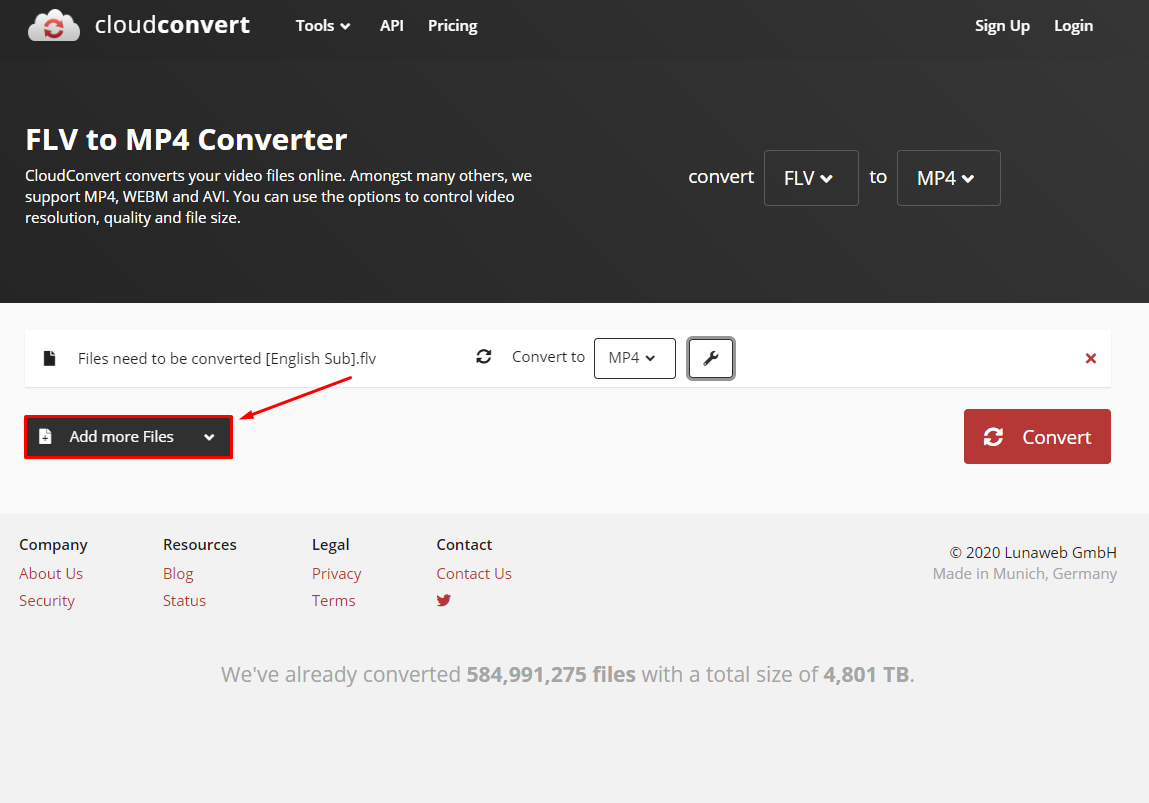The height and width of the screenshot is (803, 1149).
Task: Open the About Us link
Action: coord(51,574)
